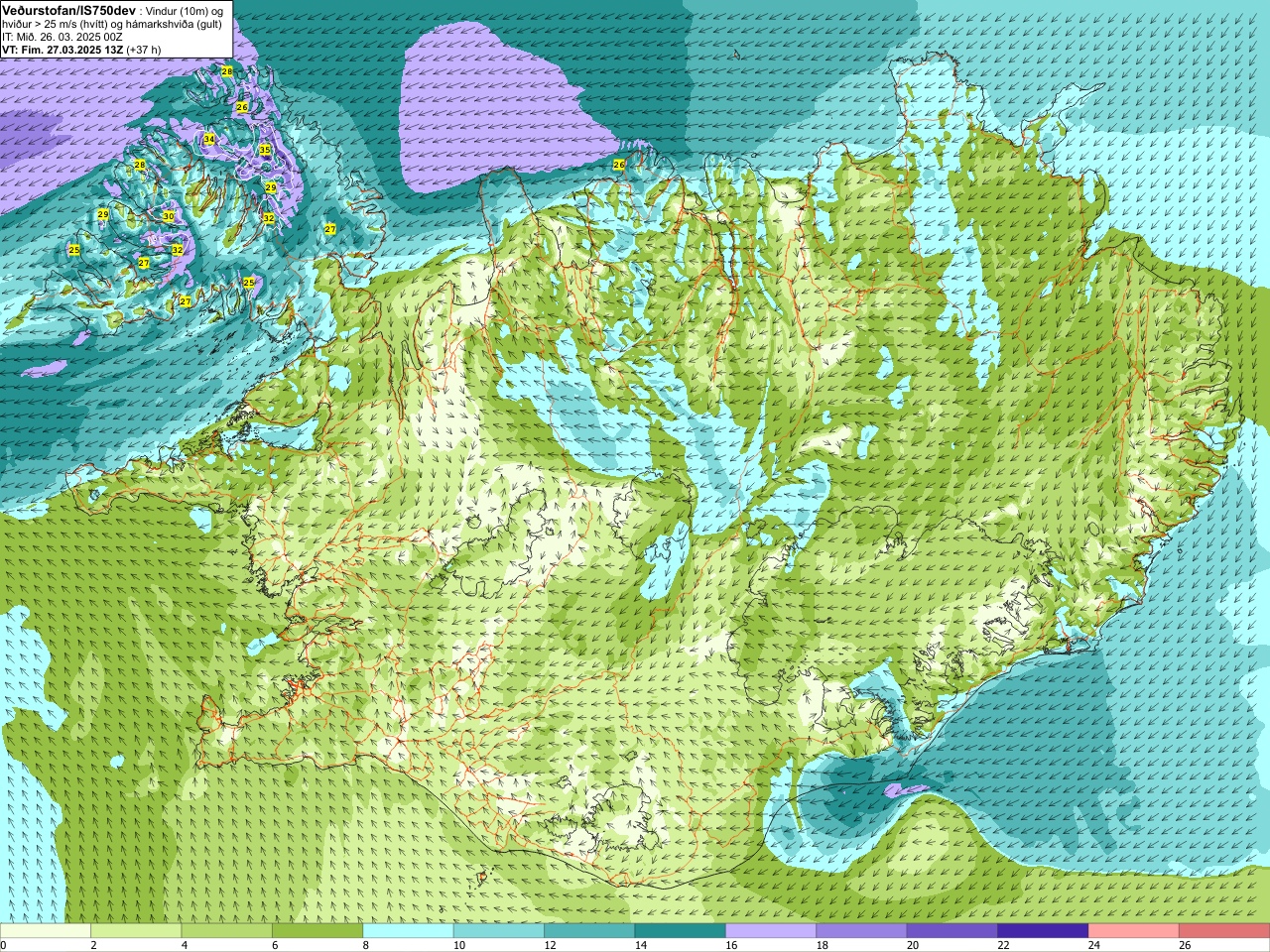Viewport: 1270px width, 952px height.
Task: Click the legend tick value 22
Action: pyautogui.click(x=1003, y=945)
